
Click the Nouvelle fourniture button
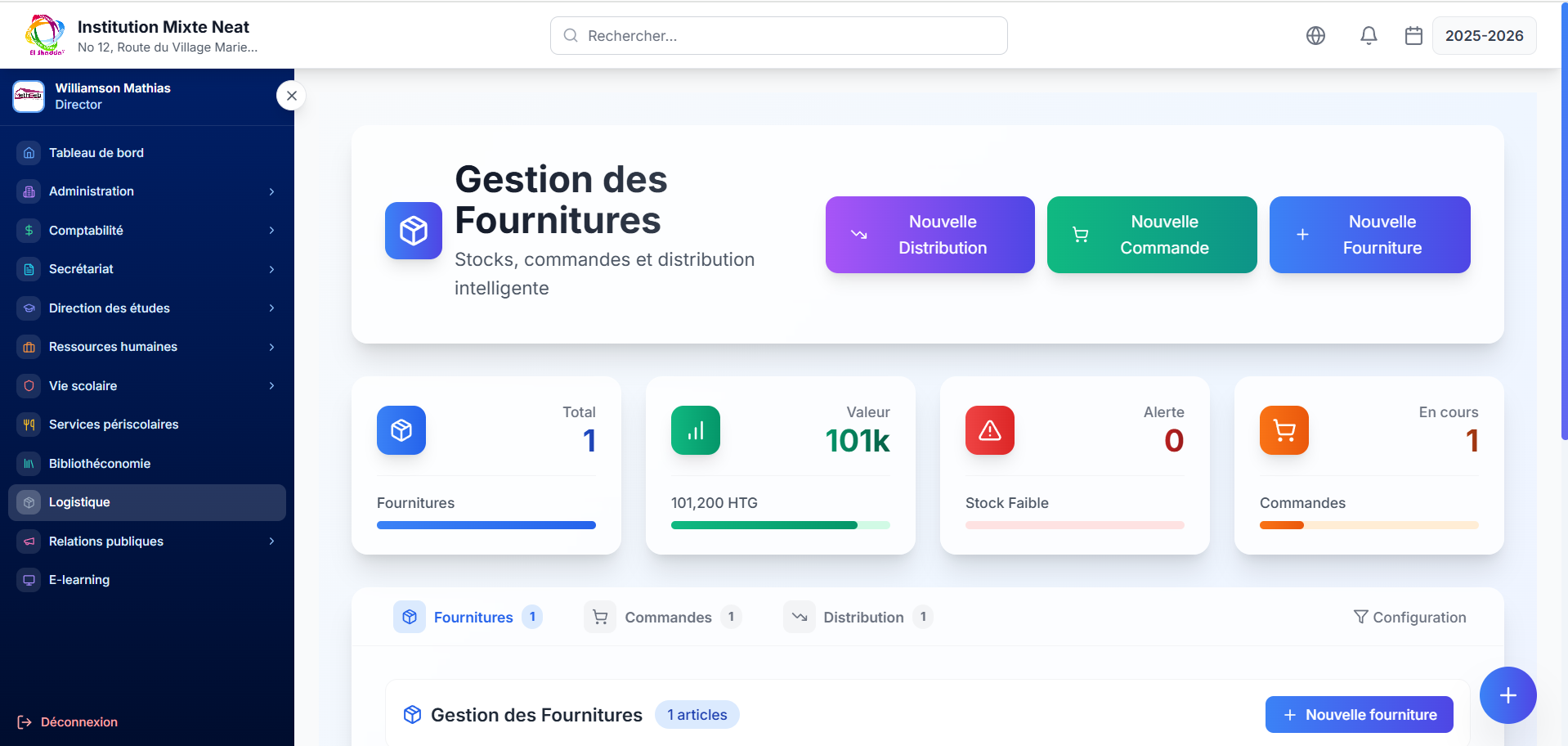[1358, 714]
